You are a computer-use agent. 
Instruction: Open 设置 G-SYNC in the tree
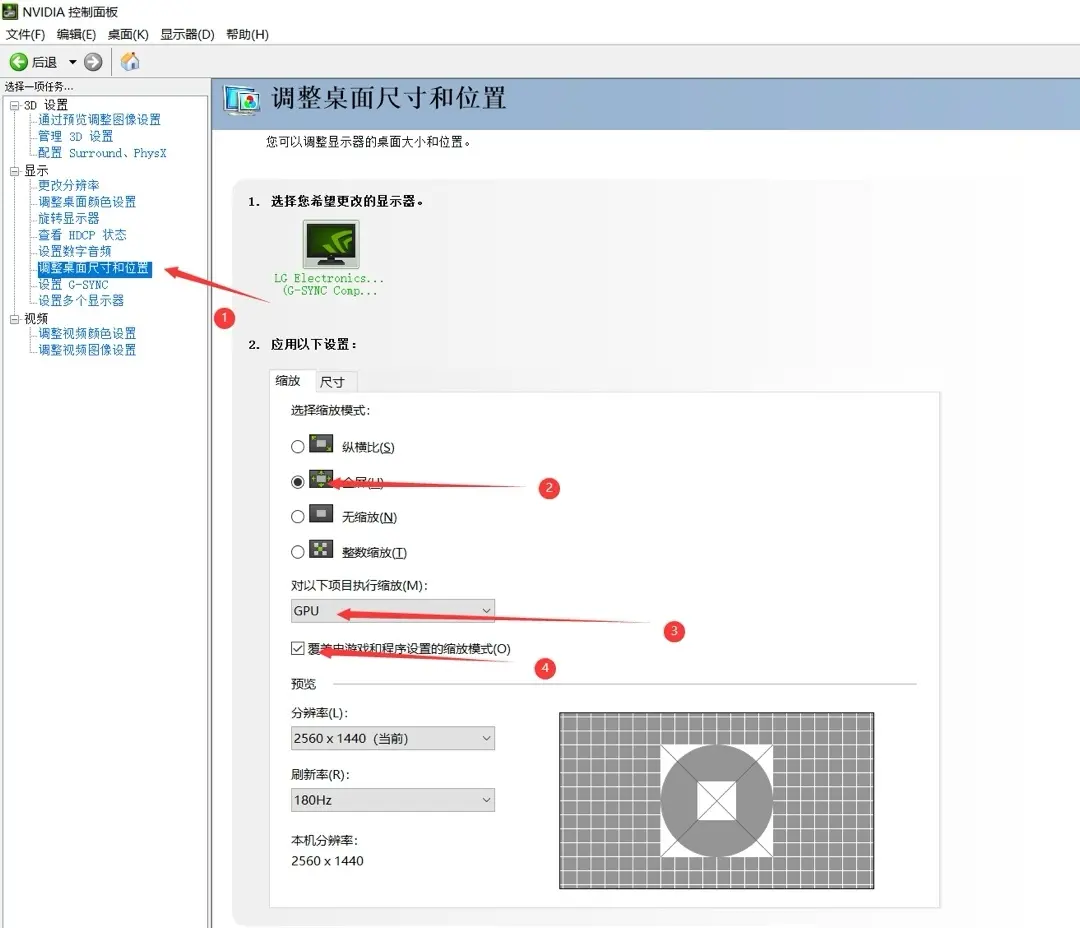click(x=73, y=285)
